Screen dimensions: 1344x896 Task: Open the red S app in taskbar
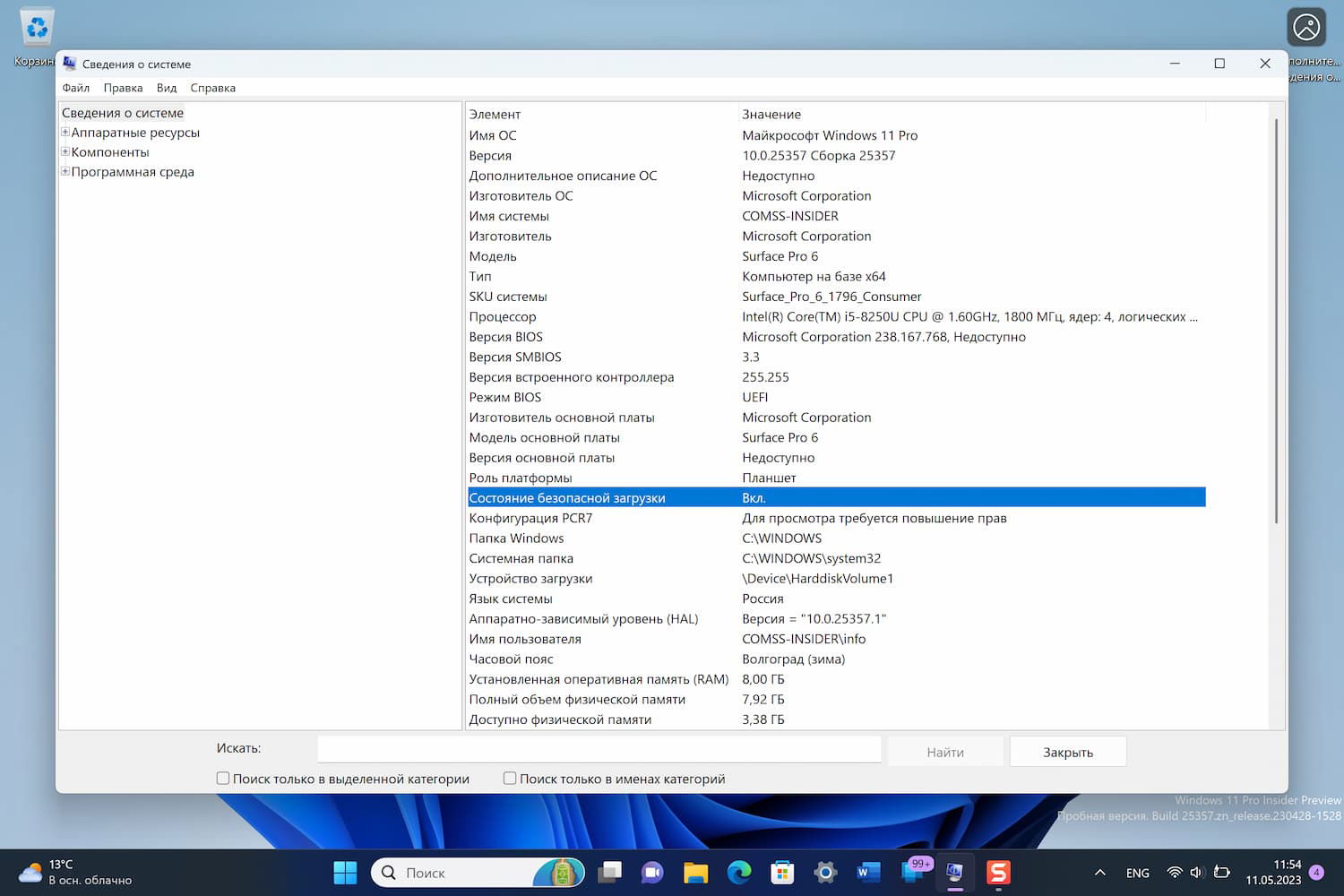998,873
